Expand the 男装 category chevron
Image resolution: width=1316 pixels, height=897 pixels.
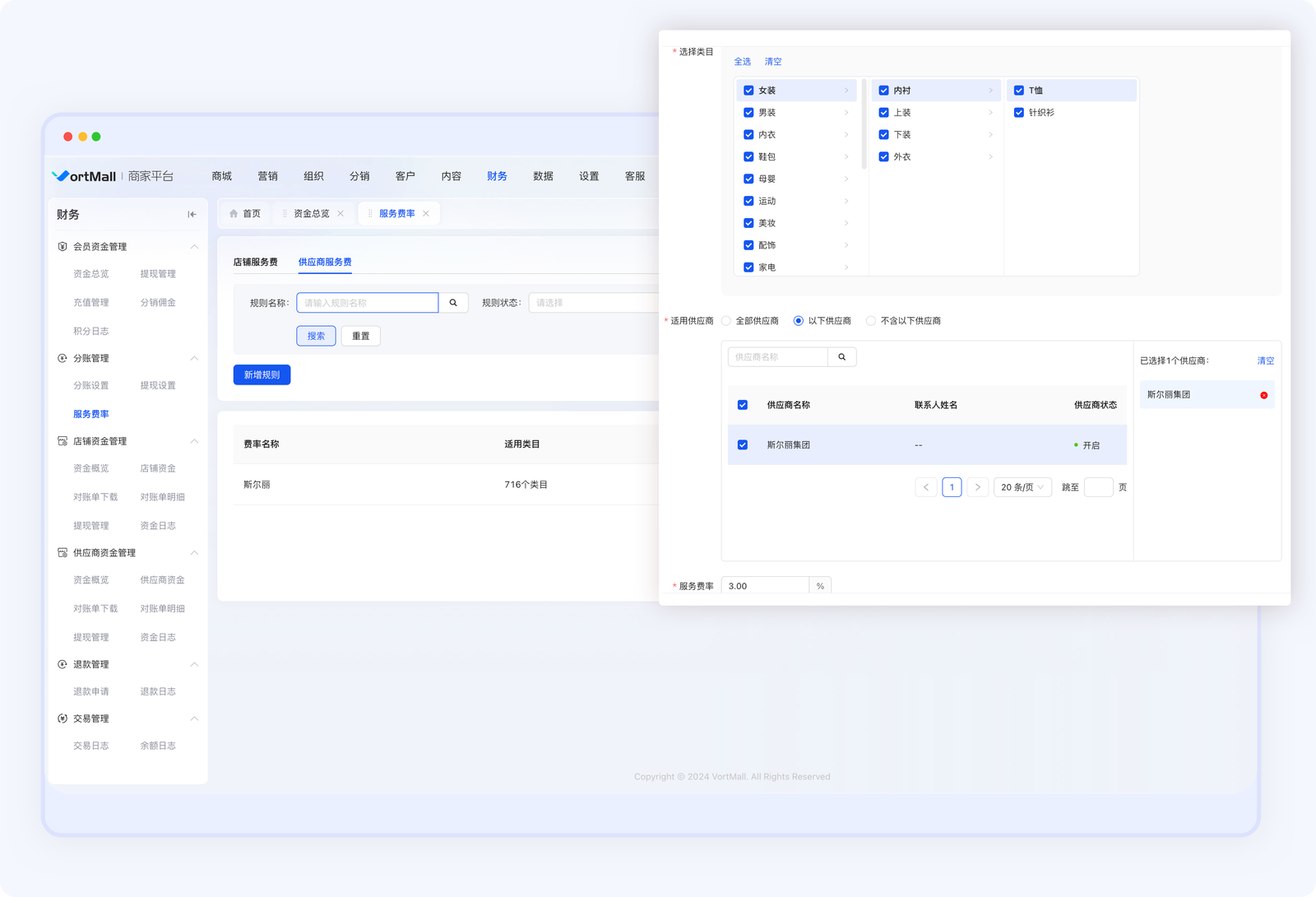click(x=846, y=113)
